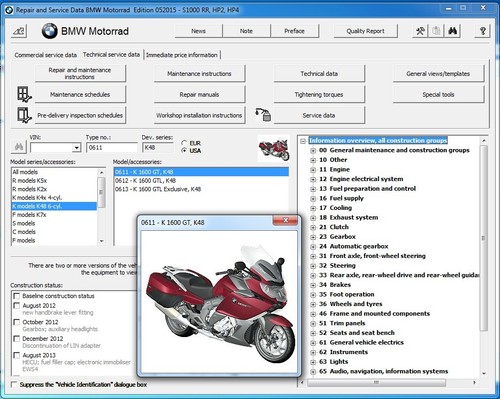
Task: Expand the 11 Engine tree node
Action: (313, 170)
